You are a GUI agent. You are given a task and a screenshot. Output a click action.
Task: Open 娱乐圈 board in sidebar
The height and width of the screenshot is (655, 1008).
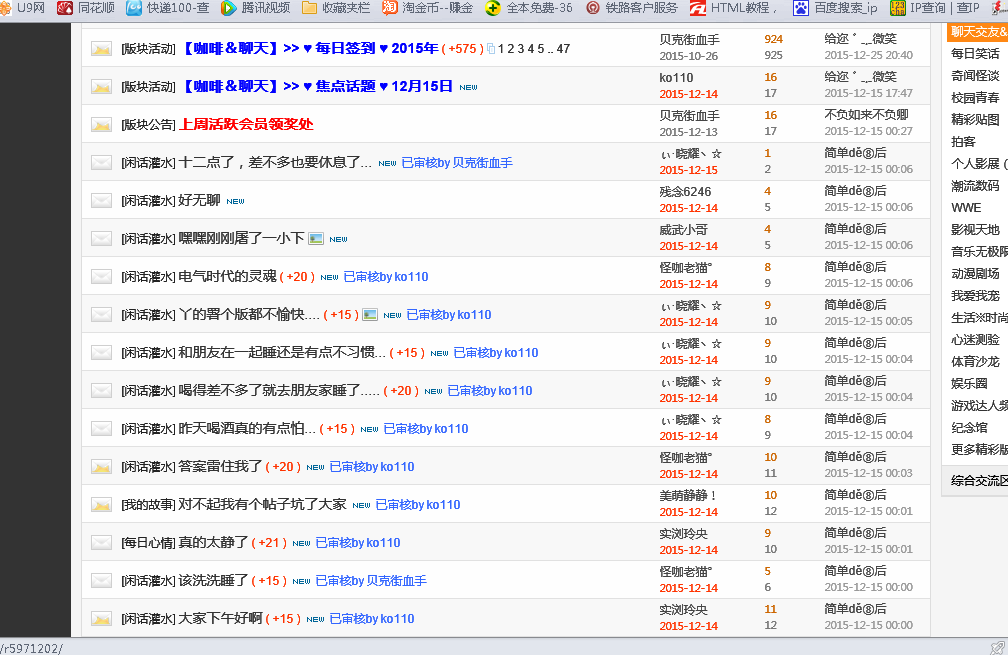[969, 384]
